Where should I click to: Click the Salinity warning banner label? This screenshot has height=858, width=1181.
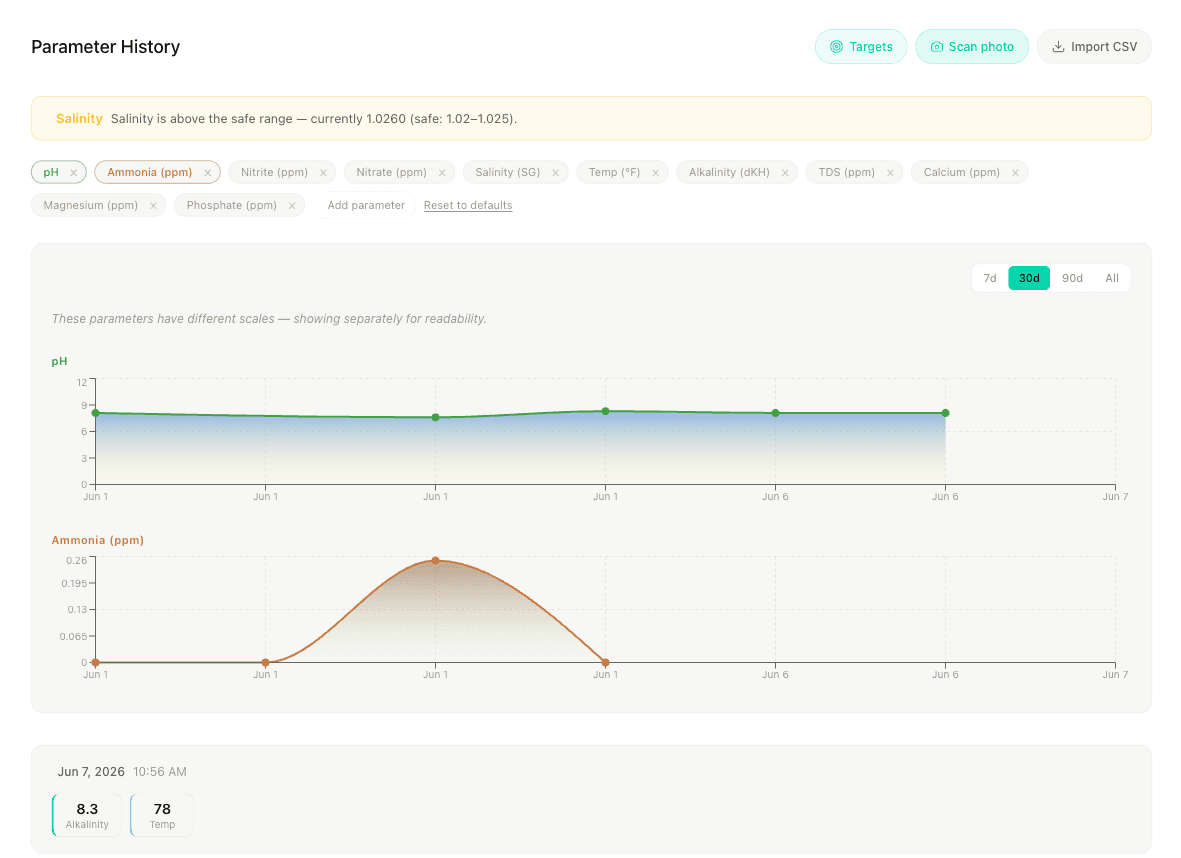click(x=79, y=118)
